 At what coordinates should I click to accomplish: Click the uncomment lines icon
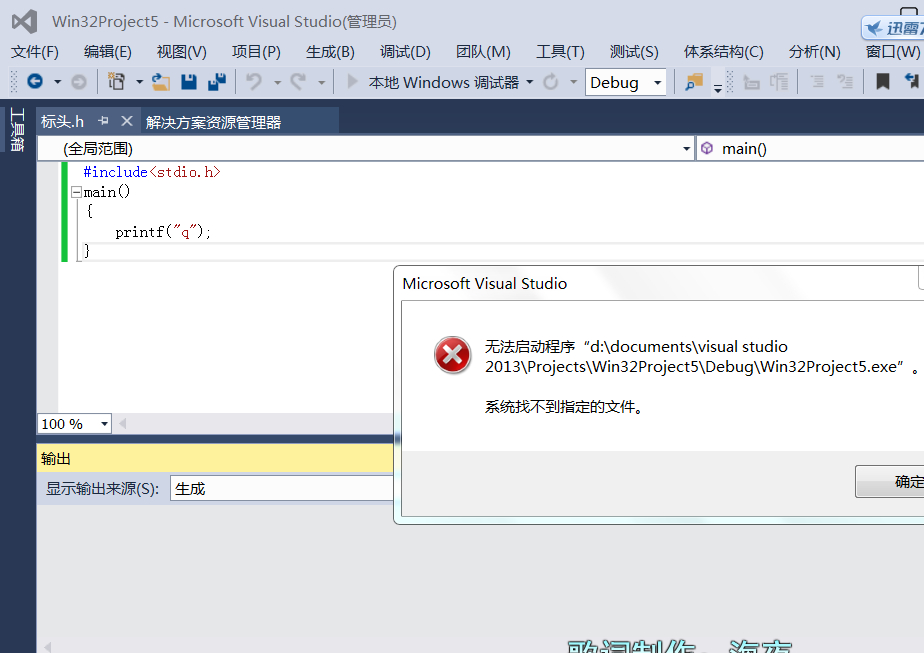point(845,82)
